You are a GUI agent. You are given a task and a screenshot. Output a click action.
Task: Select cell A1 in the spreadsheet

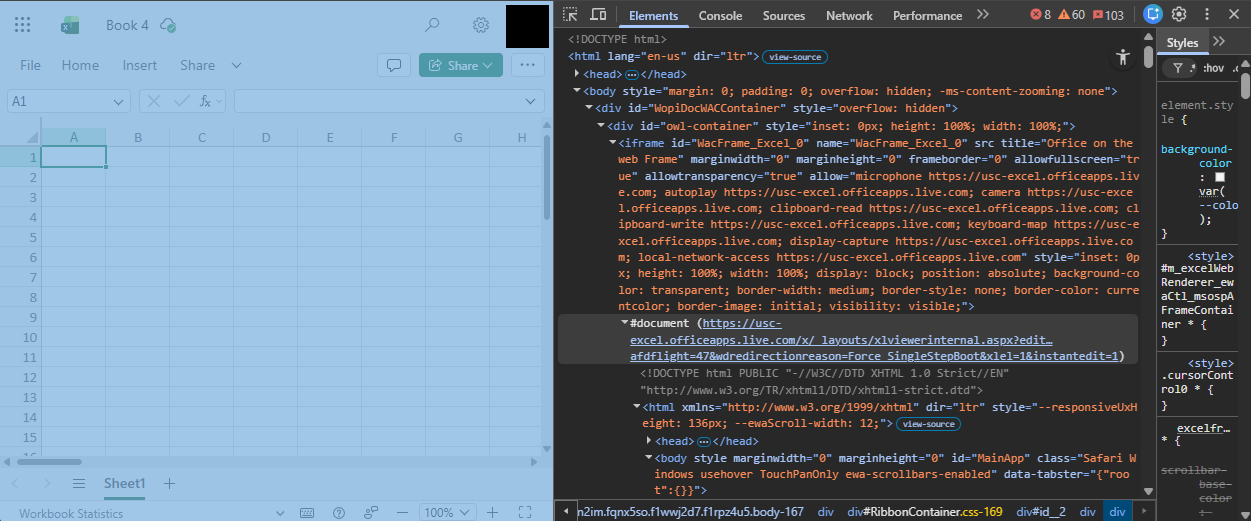point(73,157)
